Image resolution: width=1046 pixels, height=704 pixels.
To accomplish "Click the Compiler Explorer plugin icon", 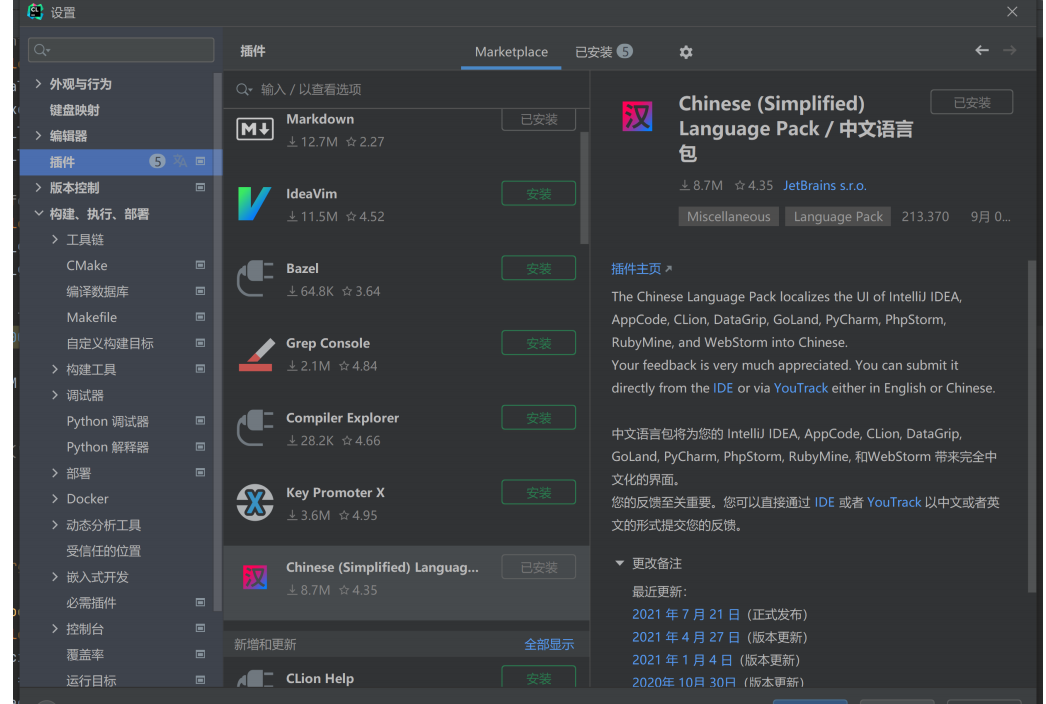I will pyautogui.click(x=255, y=428).
